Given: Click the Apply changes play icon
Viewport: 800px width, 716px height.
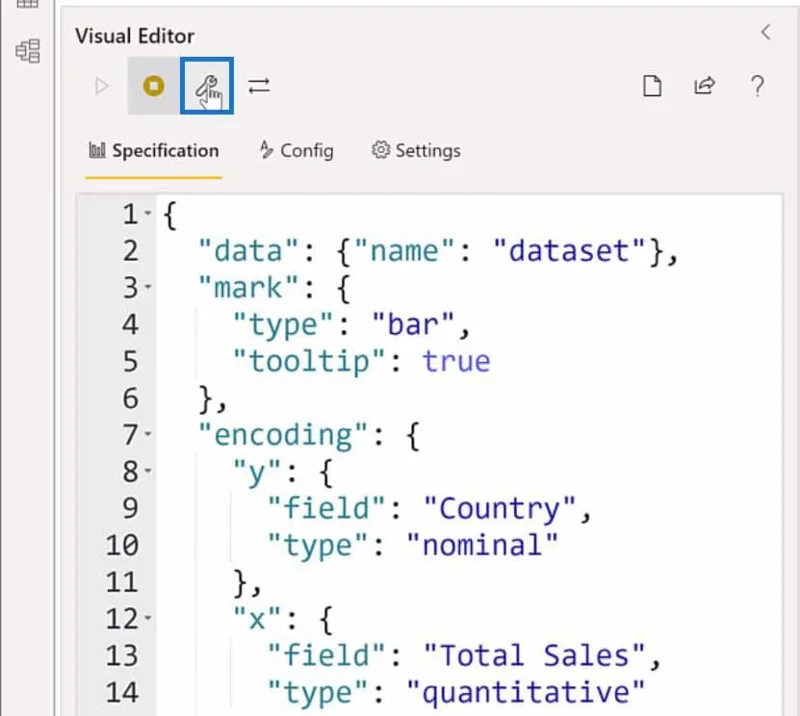Looking at the screenshot, I should (102, 86).
